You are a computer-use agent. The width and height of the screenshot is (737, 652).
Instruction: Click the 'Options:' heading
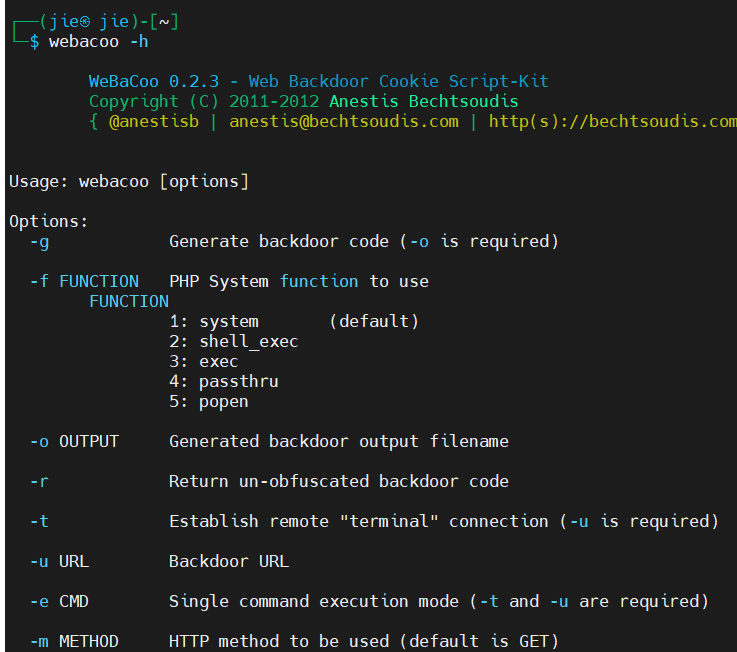48,221
